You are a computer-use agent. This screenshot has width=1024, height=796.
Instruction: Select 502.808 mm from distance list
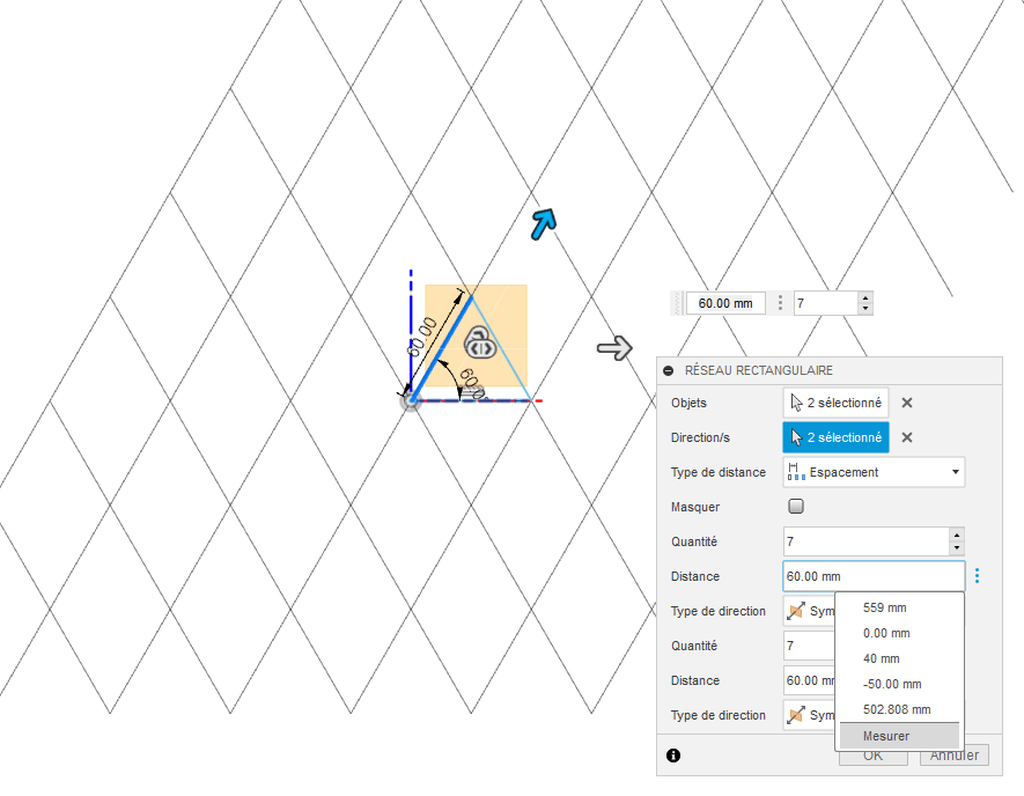point(896,710)
